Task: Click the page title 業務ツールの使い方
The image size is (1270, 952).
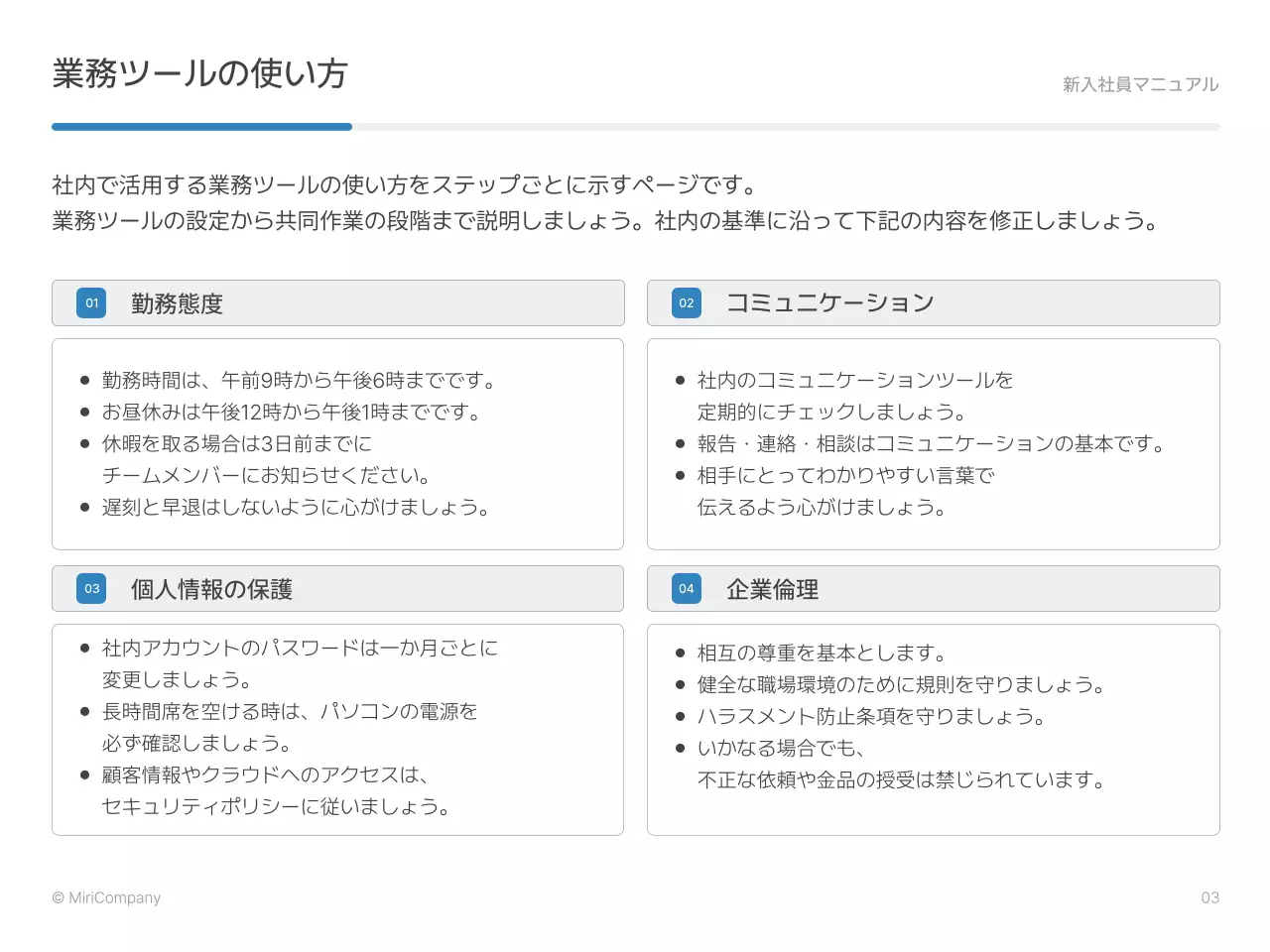Action: (199, 74)
